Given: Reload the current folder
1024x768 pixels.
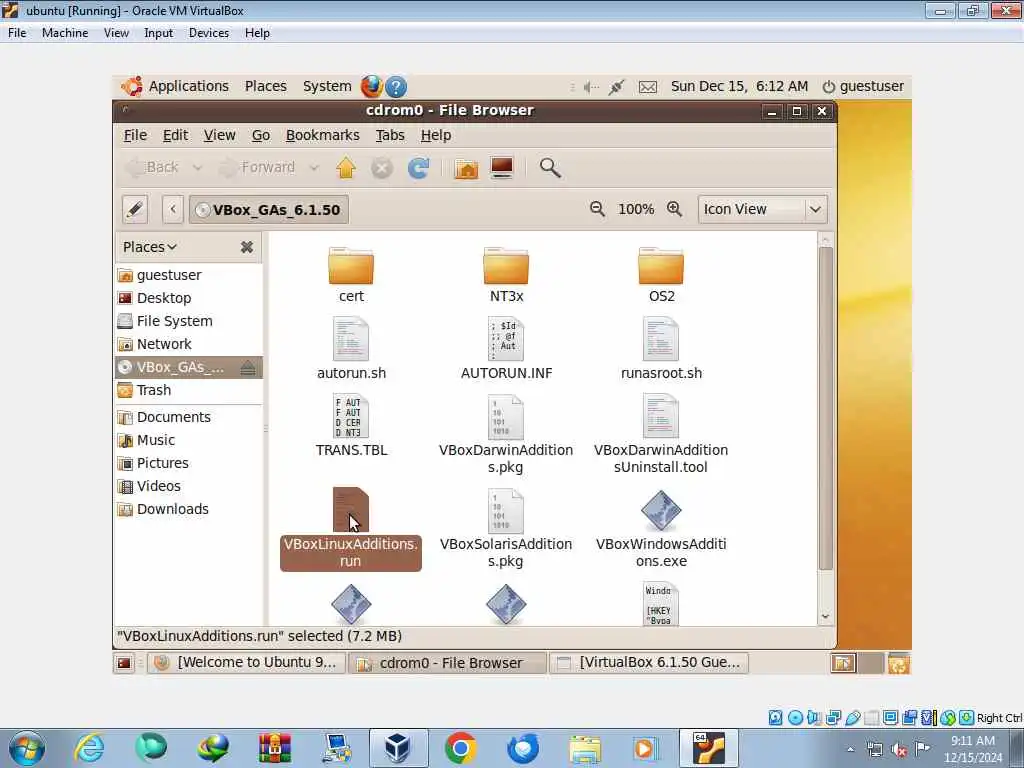Looking at the screenshot, I should click(419, 168).
